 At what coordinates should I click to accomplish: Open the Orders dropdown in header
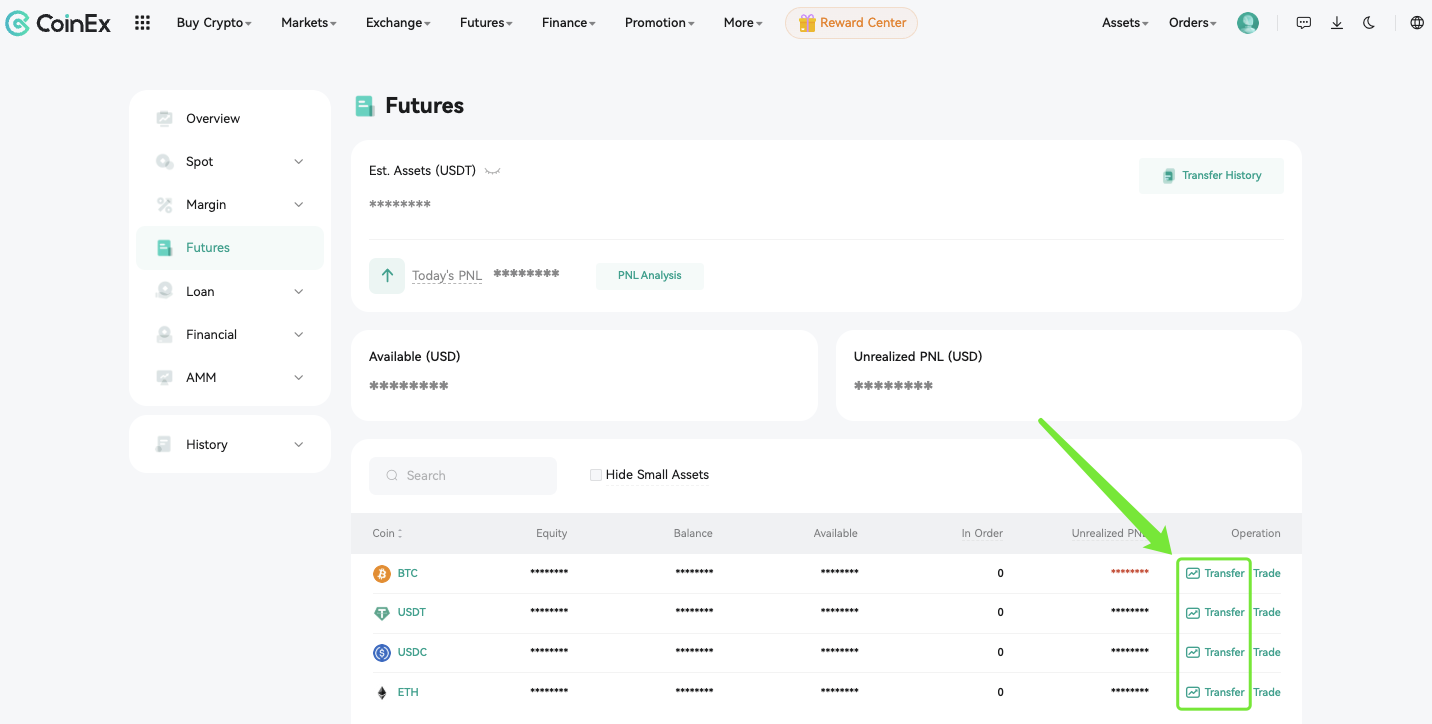click(x=1192, y=23)
